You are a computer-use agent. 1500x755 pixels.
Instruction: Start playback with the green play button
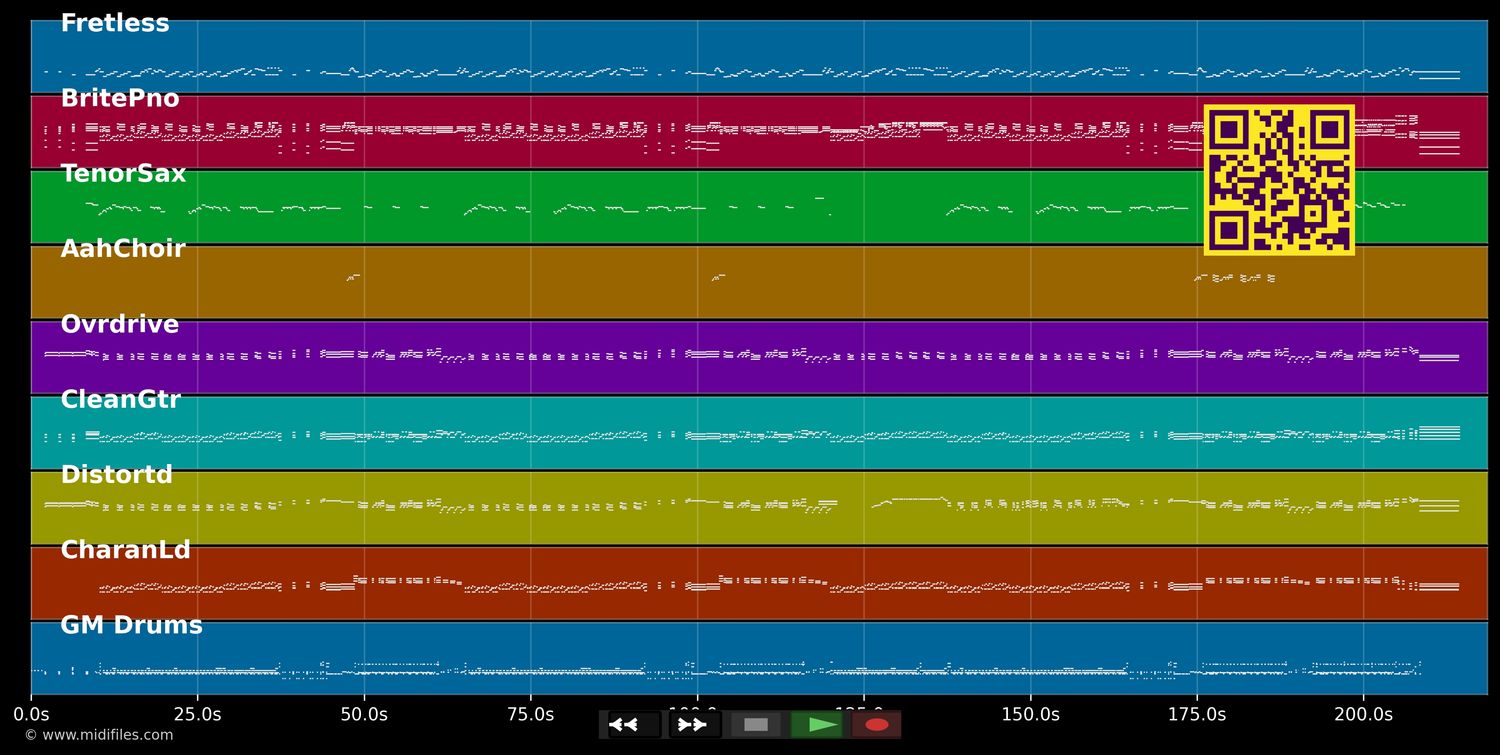pyautogui.click(x=816, y=725)
